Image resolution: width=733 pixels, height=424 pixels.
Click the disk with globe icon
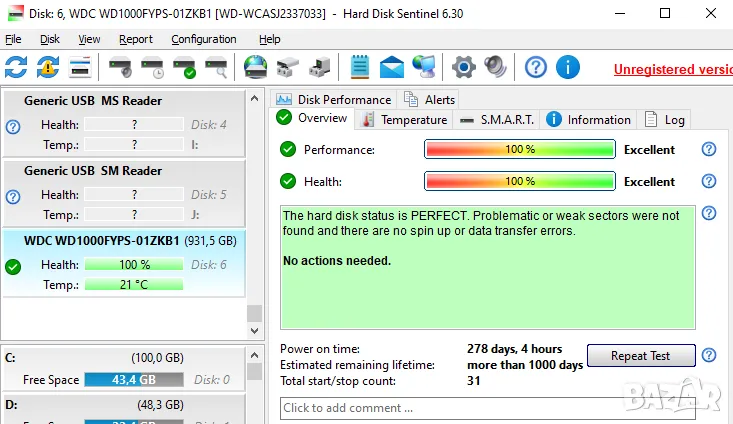point(256,67)
